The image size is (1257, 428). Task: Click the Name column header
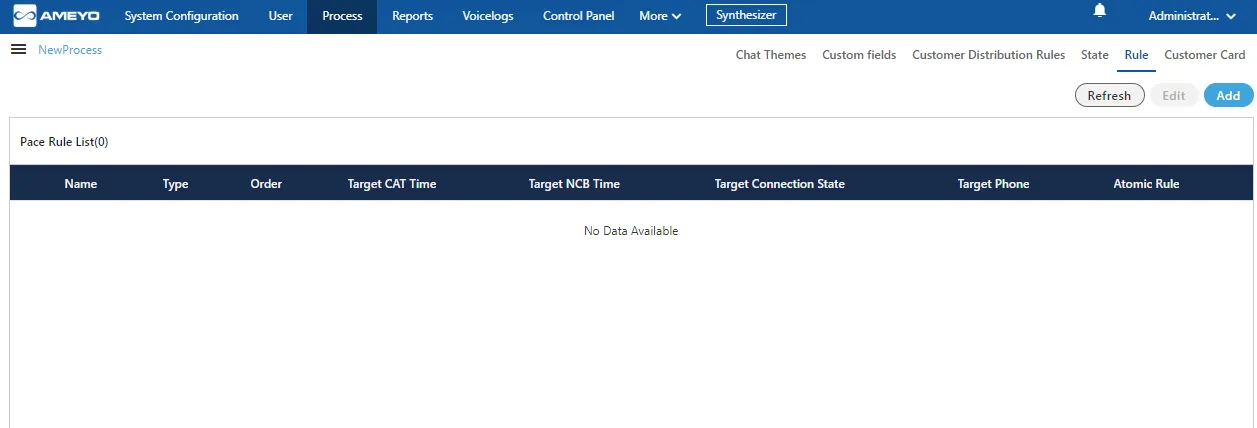click(x=81, y=184)
